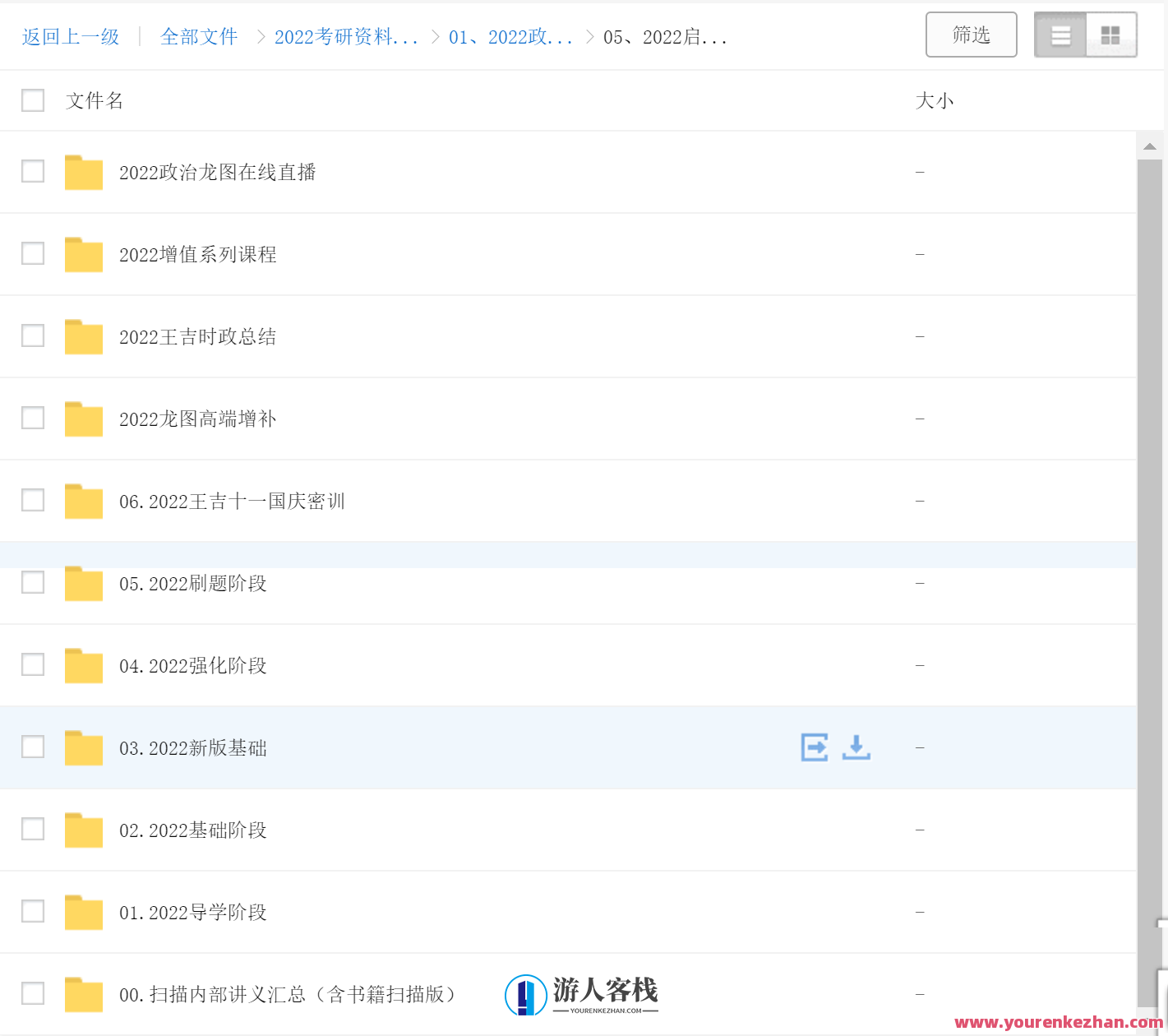Screen dimensions: 1168x1036
Task: Switch to grid view mode
Action: click(x=1110, y=35)
